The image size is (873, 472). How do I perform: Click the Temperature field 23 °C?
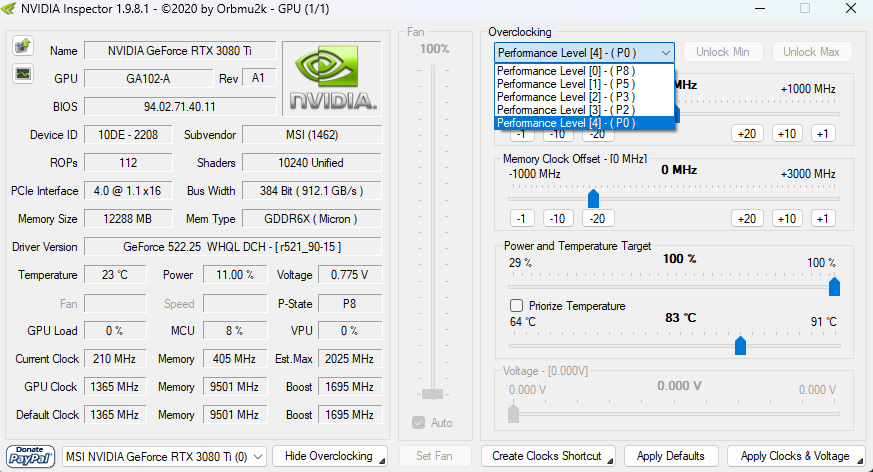click(x=115, y=275)
